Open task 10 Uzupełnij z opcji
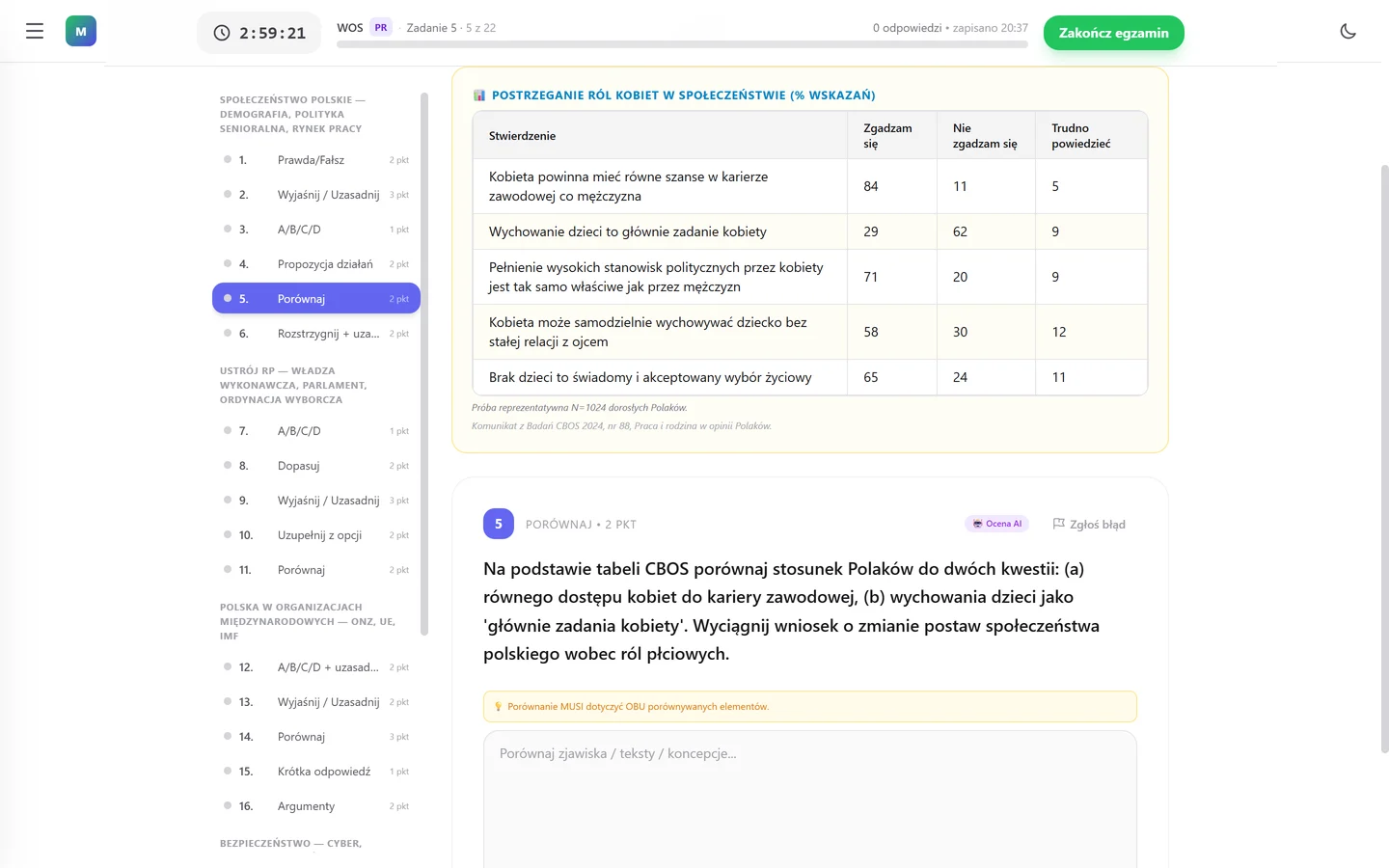Image resolution: width=1389 pixels, height=868 pixels. point(316,535)
